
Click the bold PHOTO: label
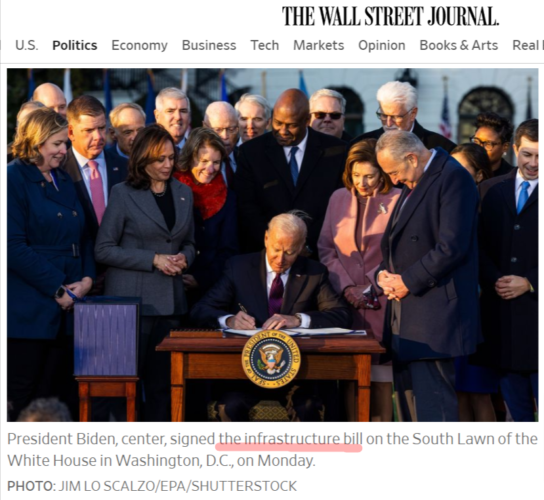[x=32, y=486]
